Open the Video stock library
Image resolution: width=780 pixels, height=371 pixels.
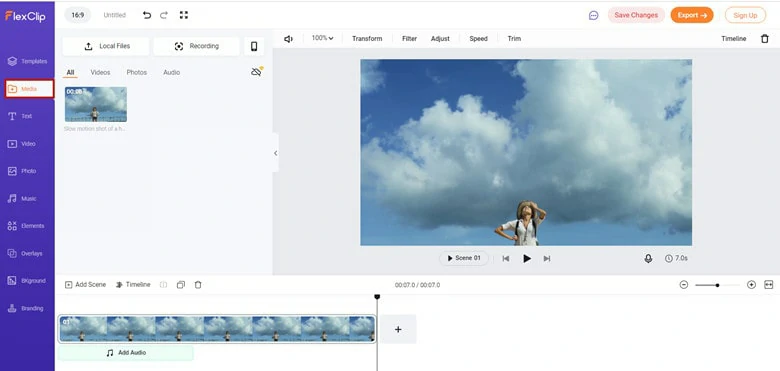click(x=21, y=144)
